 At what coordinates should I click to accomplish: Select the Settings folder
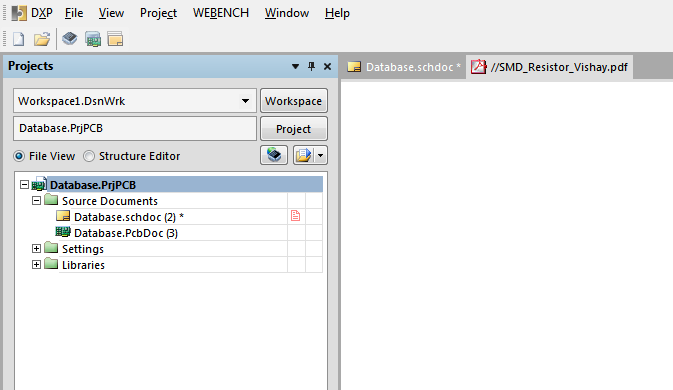83,249
